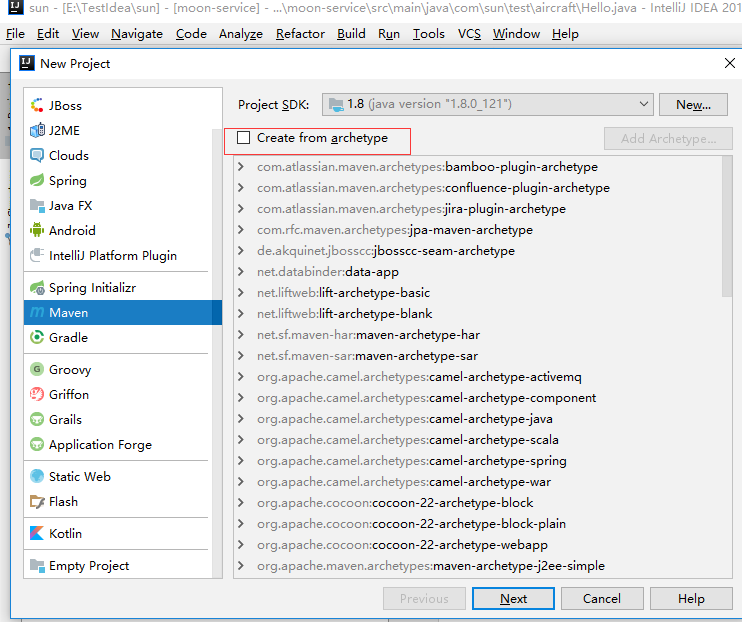Select the Static Web globe icon
This screenshot has width=742, height=622.
pos(37,476)
